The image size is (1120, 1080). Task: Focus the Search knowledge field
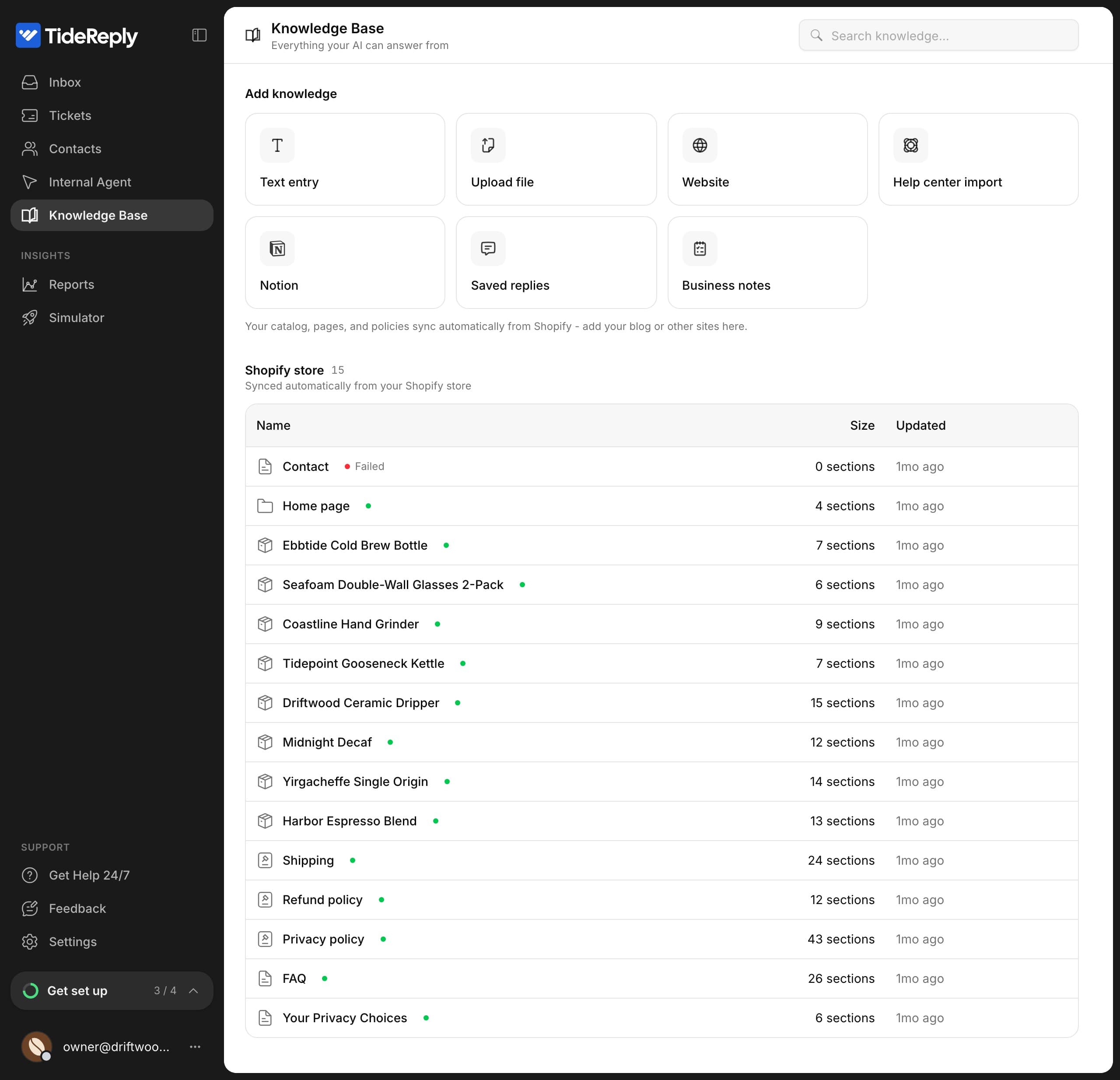pyautogui.click(x=938, y=35)
